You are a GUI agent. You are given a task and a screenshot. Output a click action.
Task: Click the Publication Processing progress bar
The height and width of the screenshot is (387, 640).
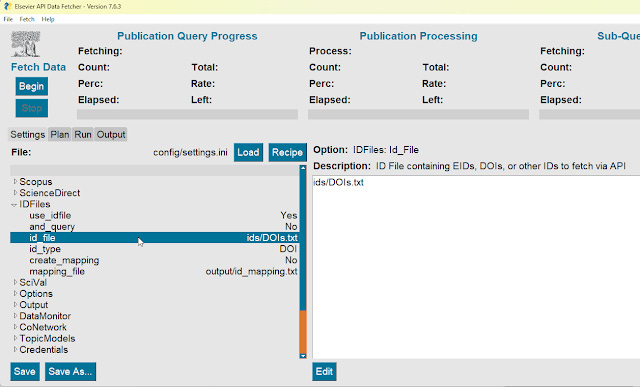coord(418,114)
